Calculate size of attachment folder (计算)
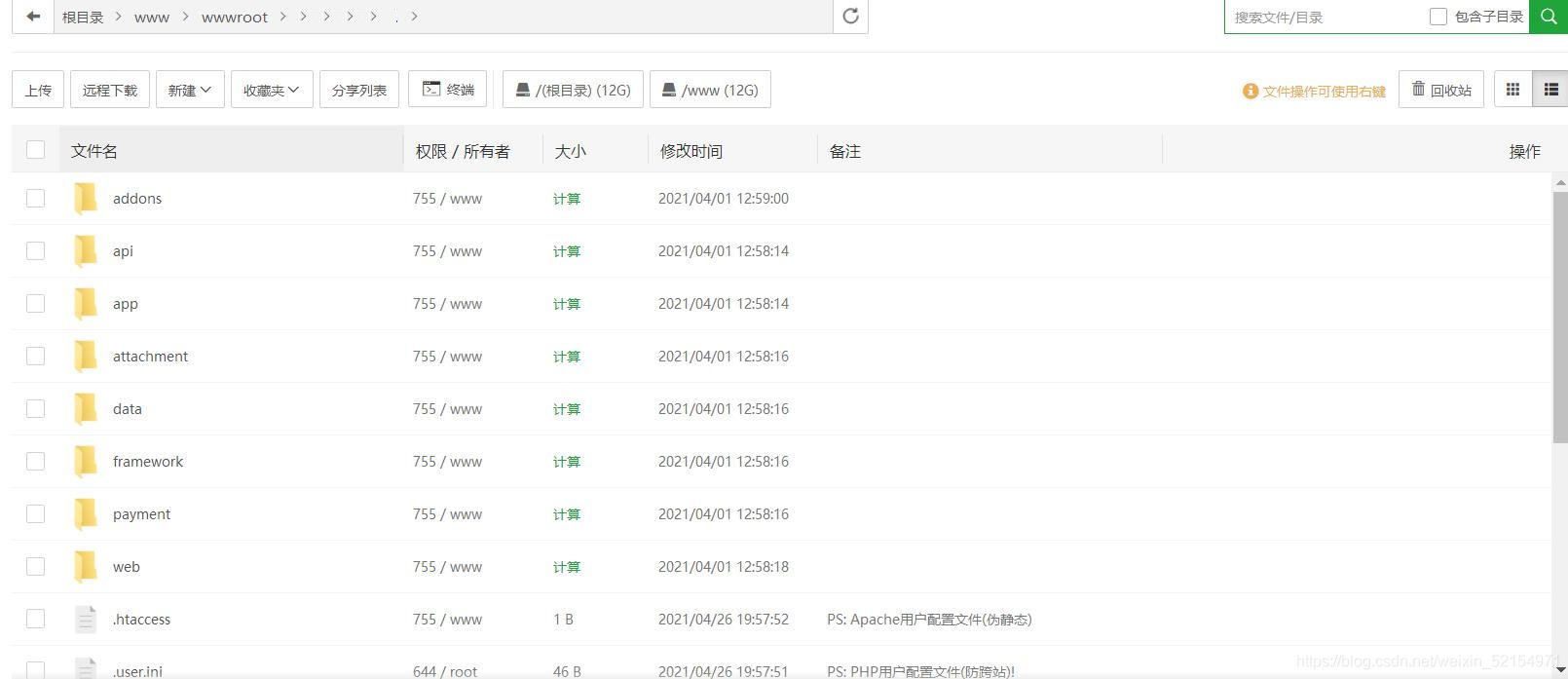The width and height of the screenshot is (1568, 679). pos(567,357)
